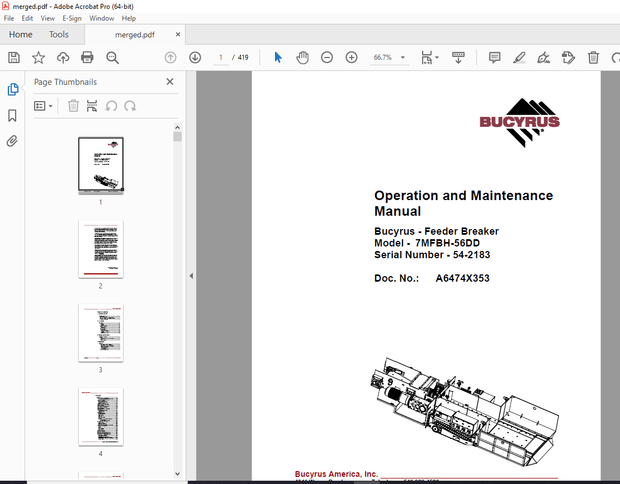Open the View menu
The image size is (620, 484).
coord(48,18)
